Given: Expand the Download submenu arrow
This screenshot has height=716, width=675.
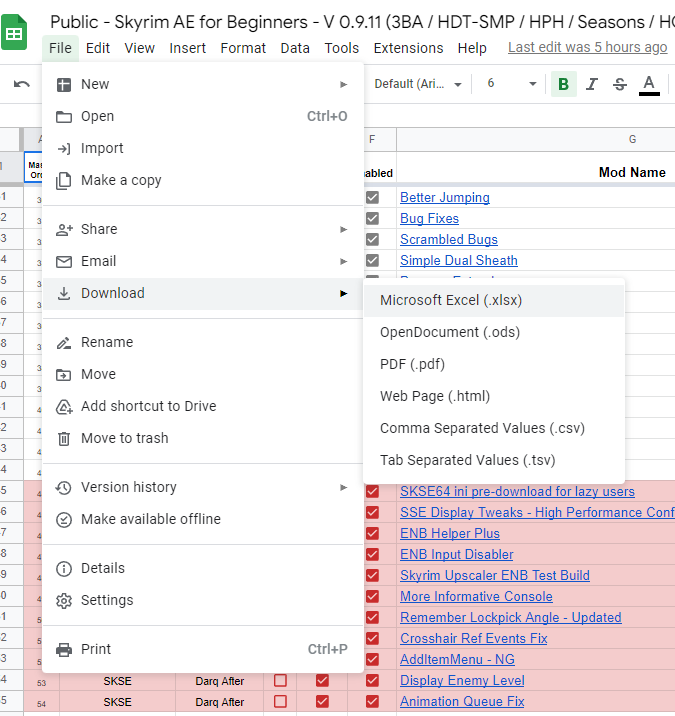Looking at the screenshot, I should point(343,293).
